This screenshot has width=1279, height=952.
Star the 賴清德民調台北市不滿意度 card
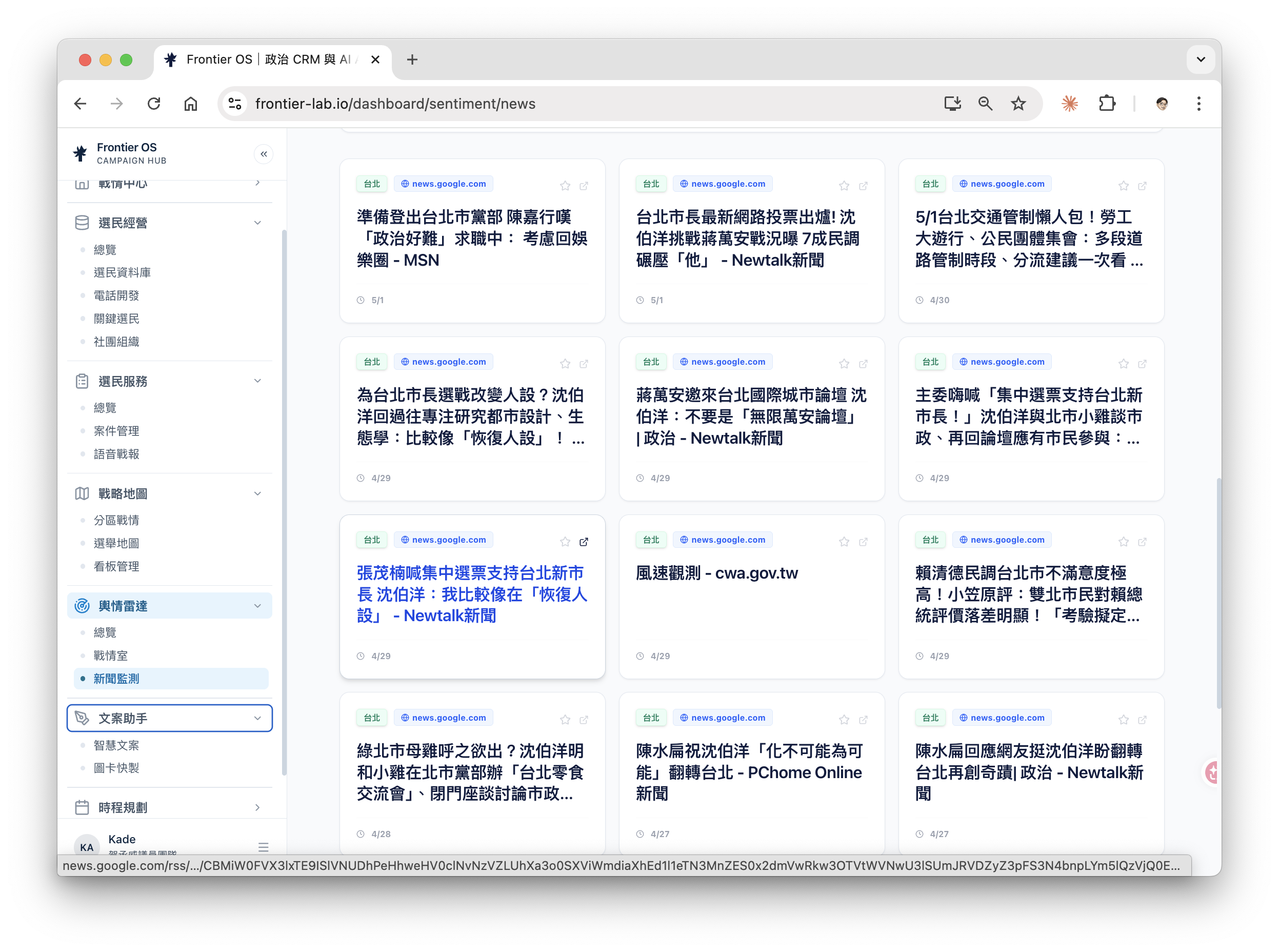coord(1124,542)
